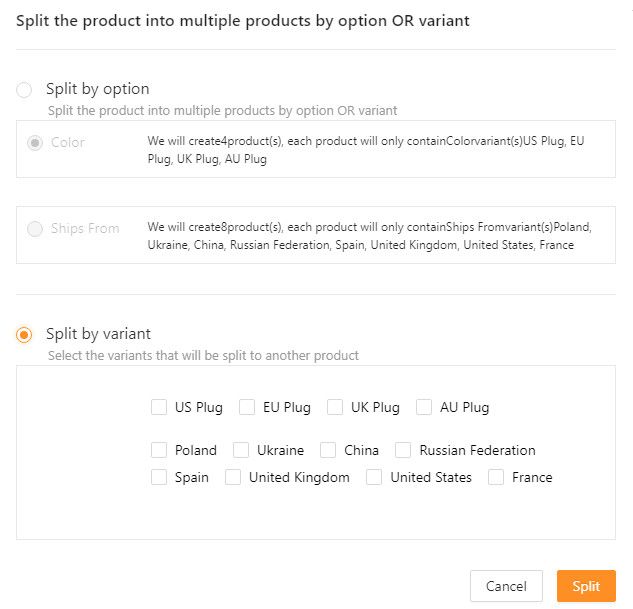The height and width of the screenshot is (609, 633).
Task: Enable the Poland variant checkbox
Action: [159, 450]
